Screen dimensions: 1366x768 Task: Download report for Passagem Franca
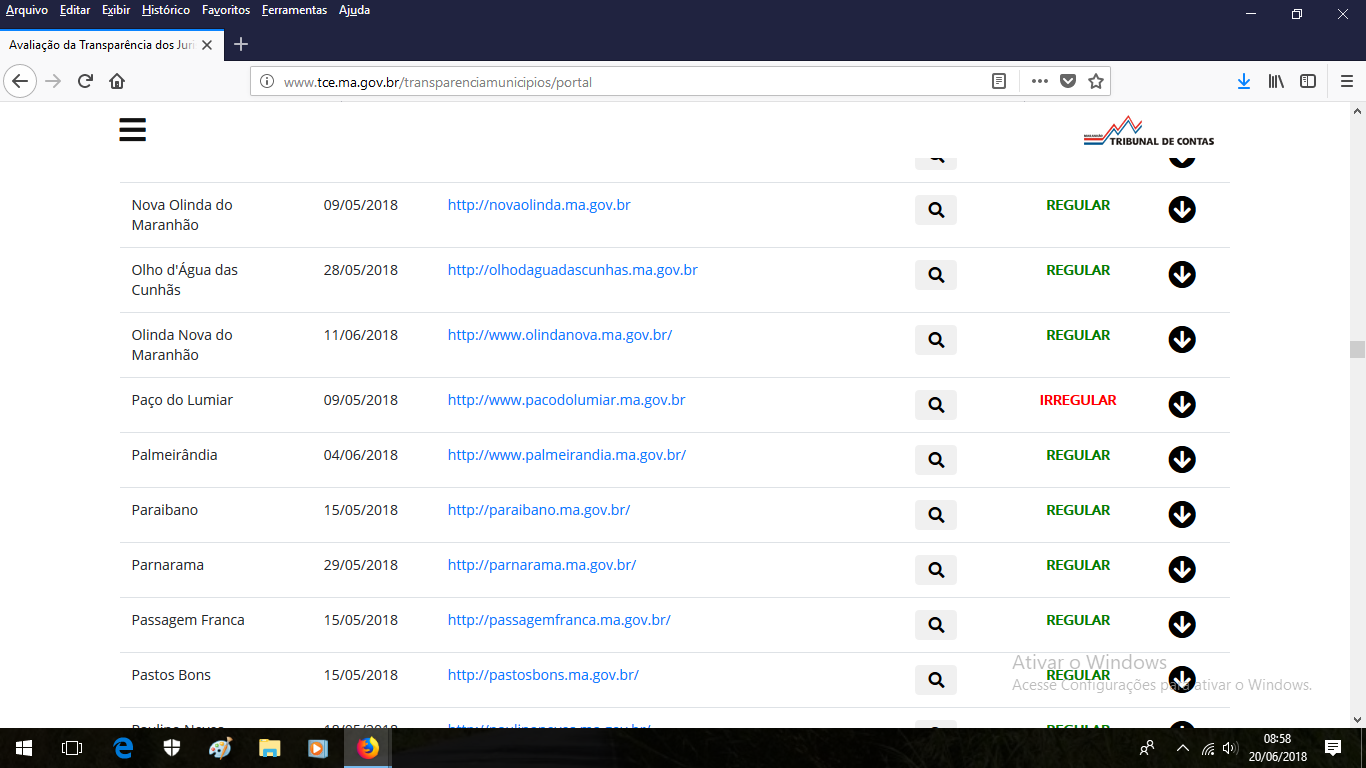[1182, 624]
